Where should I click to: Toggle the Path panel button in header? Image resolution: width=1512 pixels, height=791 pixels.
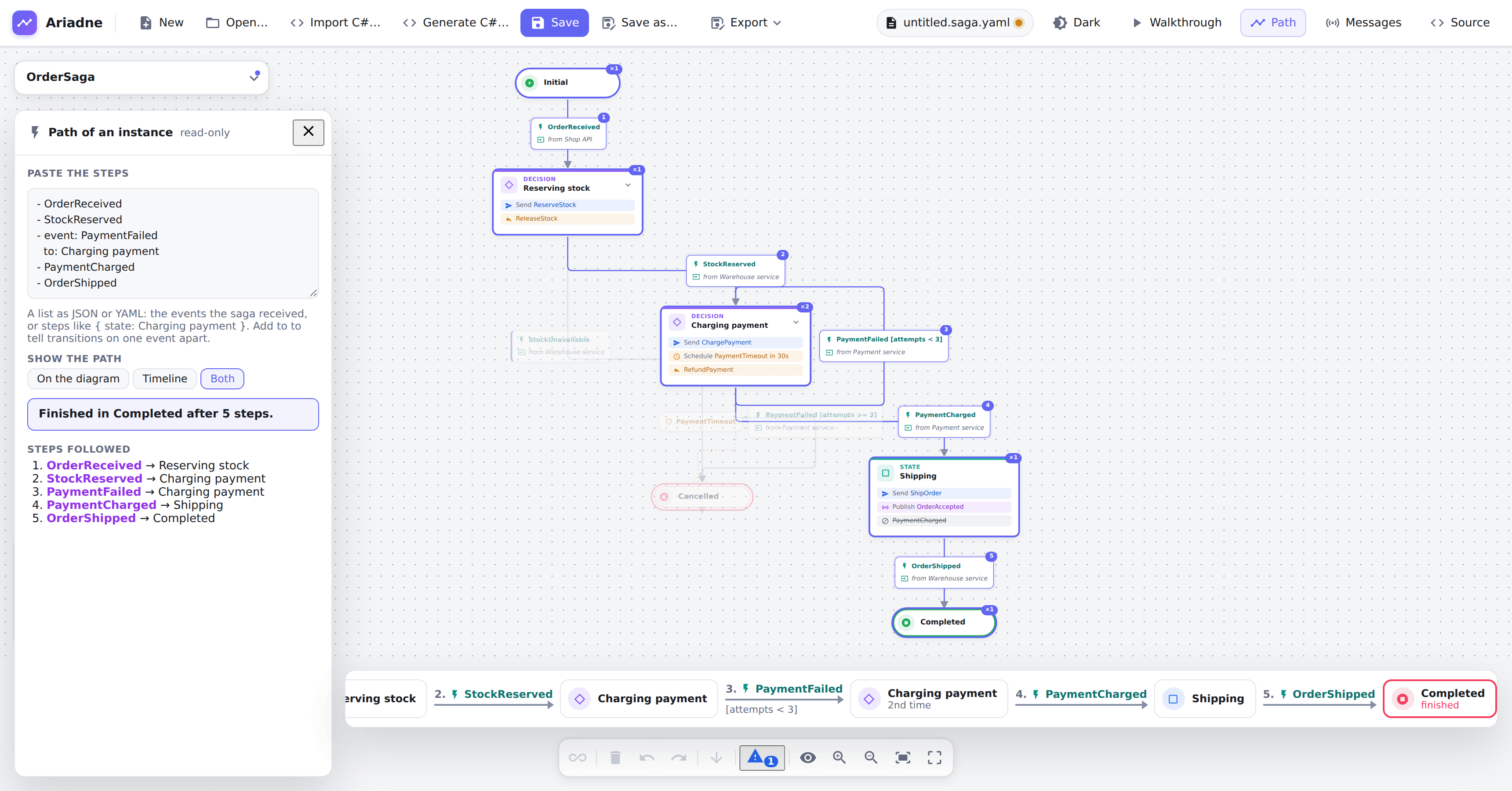pyautogui.click(x=1272, y=22)
